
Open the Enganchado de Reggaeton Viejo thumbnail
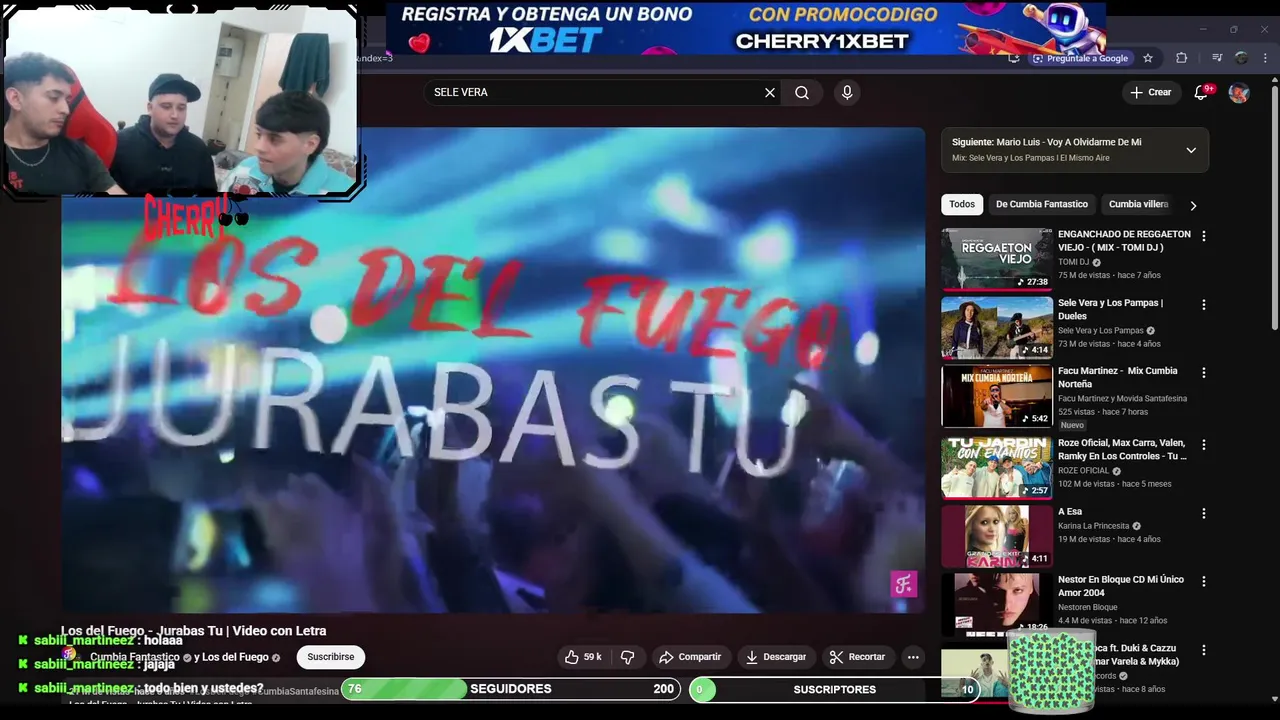point(997,259)
